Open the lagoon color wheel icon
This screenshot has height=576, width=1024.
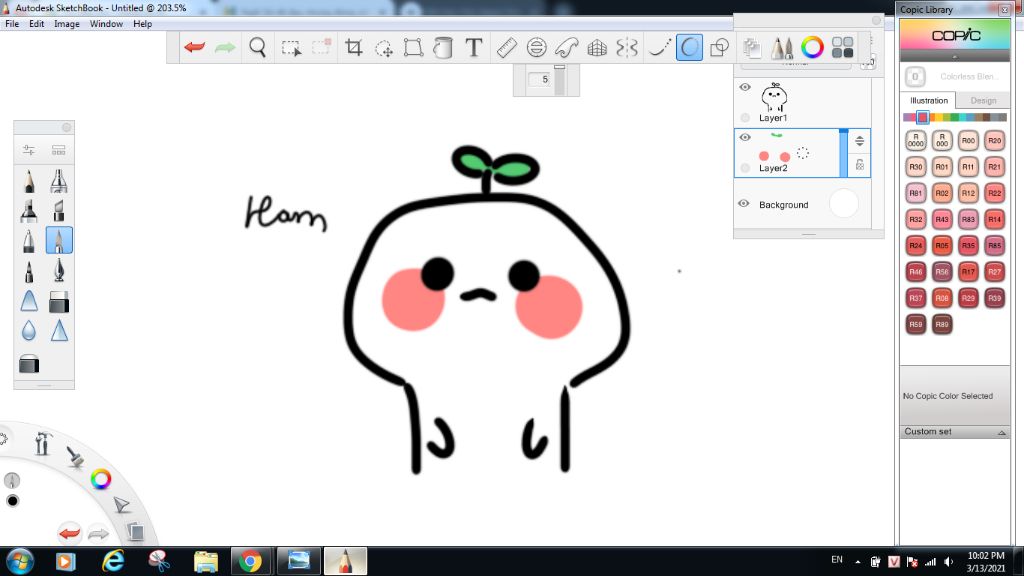pos(101,479)
